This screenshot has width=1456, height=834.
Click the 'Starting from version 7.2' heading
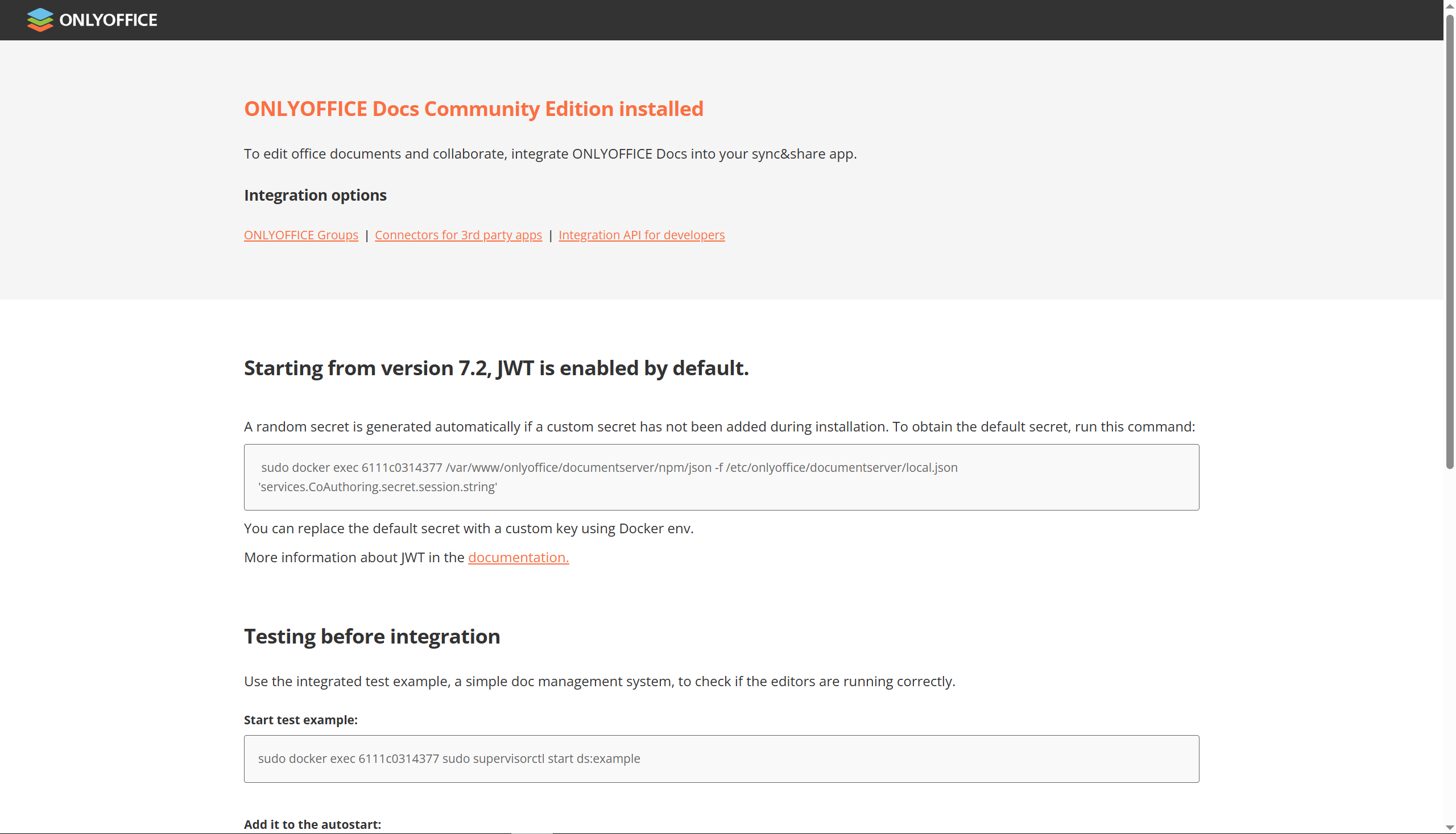pos(495,368)
